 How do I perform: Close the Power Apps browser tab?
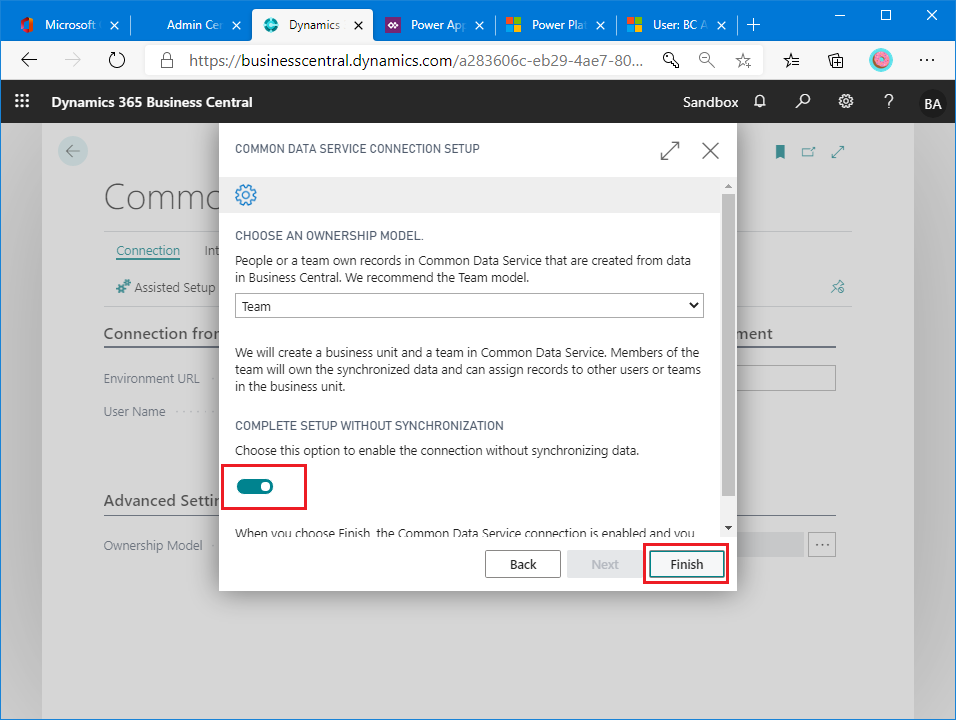point(479,25)
